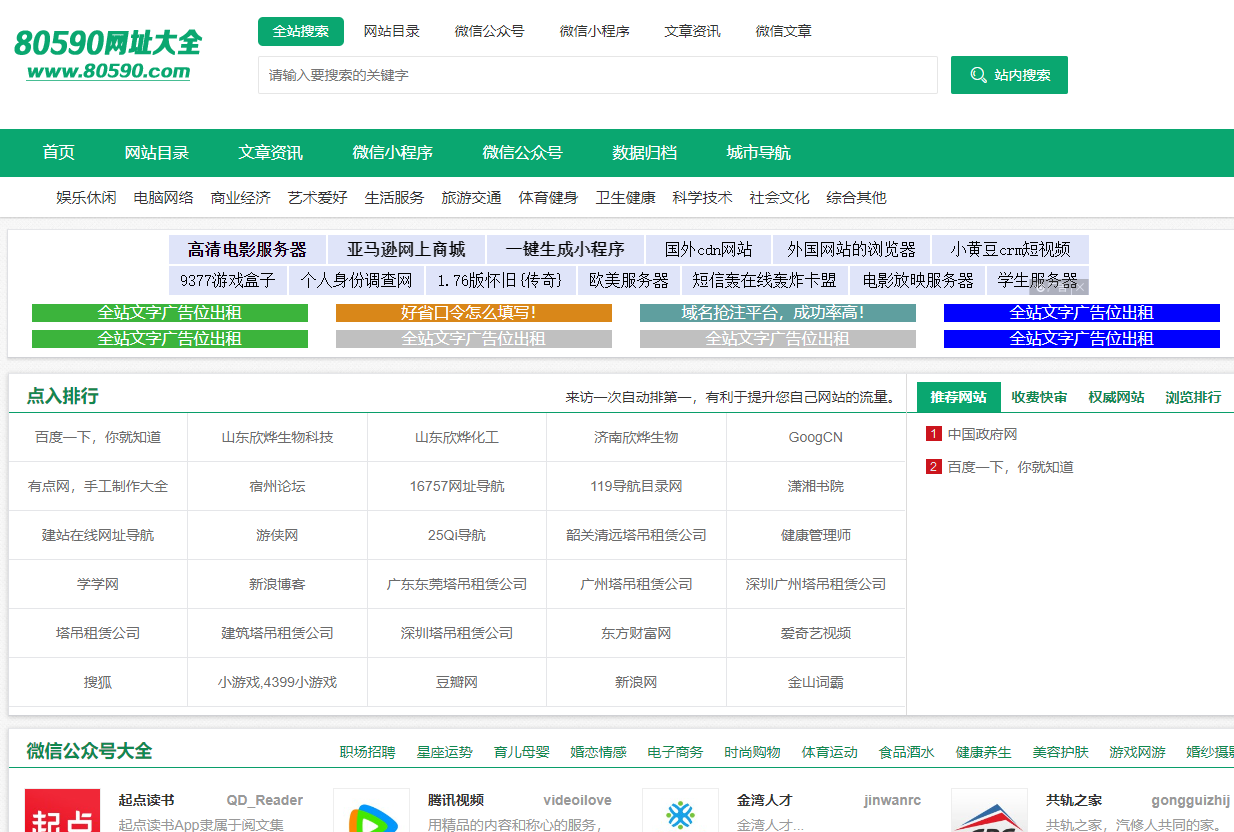This screenshot has width=1234, height=832.
Task: Open the 城市导航 menu
Action: tap(757, 152)
